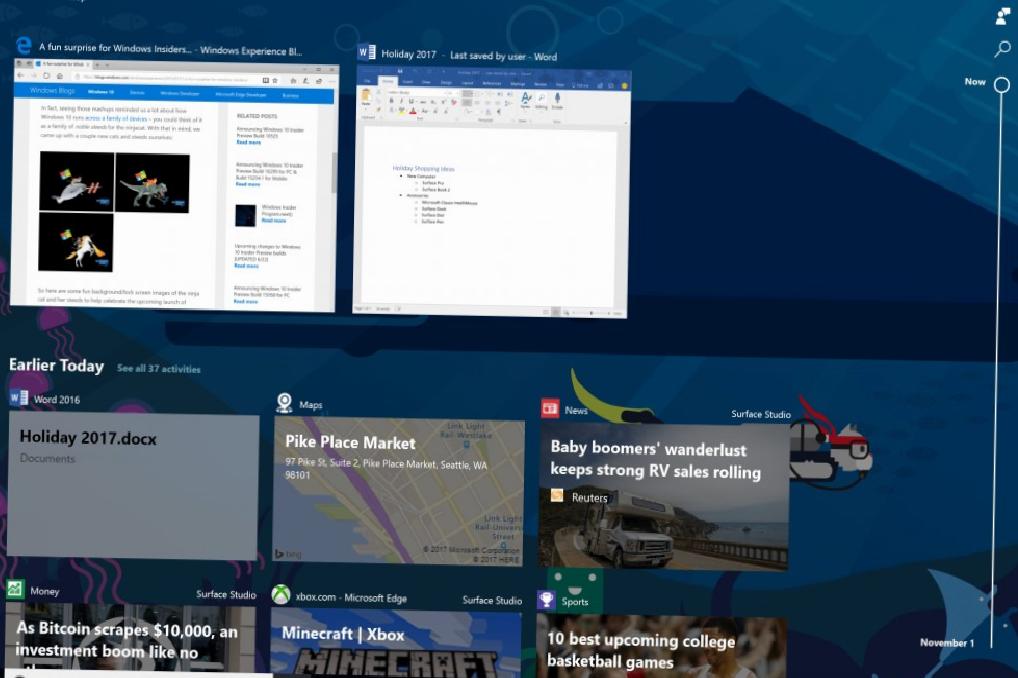Click the Maps app pin icon

point(284,403)
